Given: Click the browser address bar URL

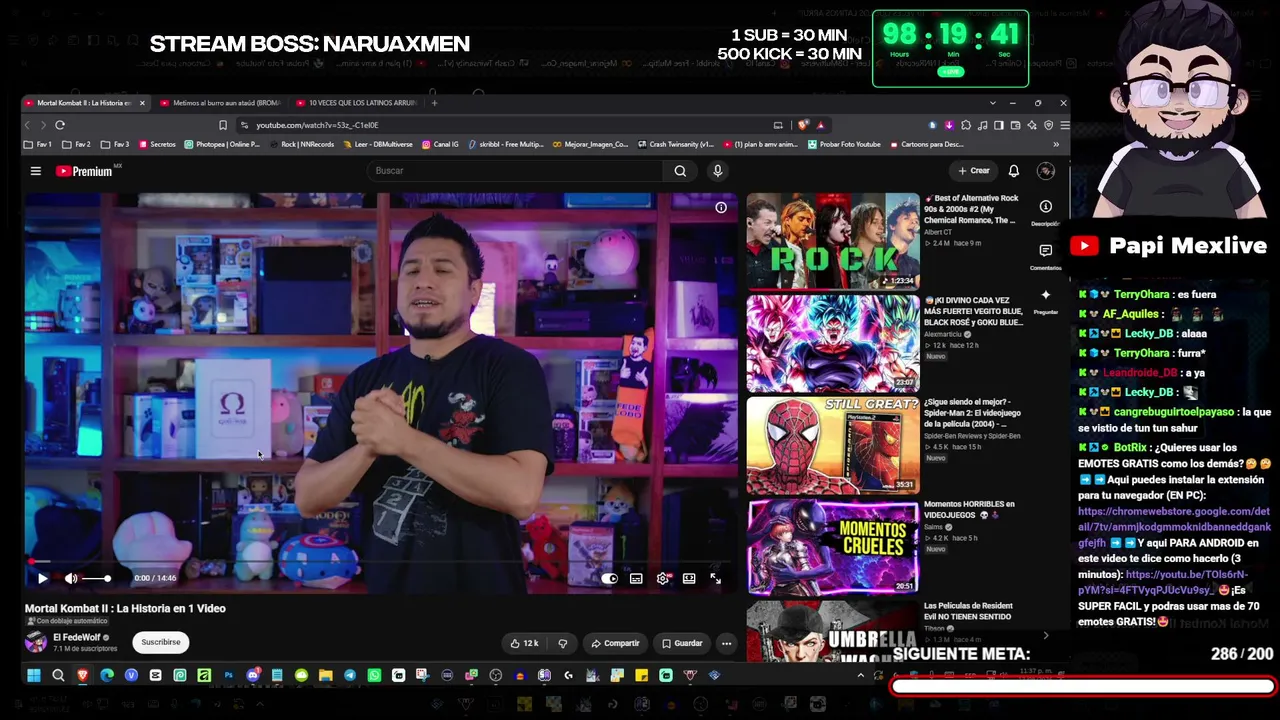Looking at the screenshot, I should click(317, 125).
